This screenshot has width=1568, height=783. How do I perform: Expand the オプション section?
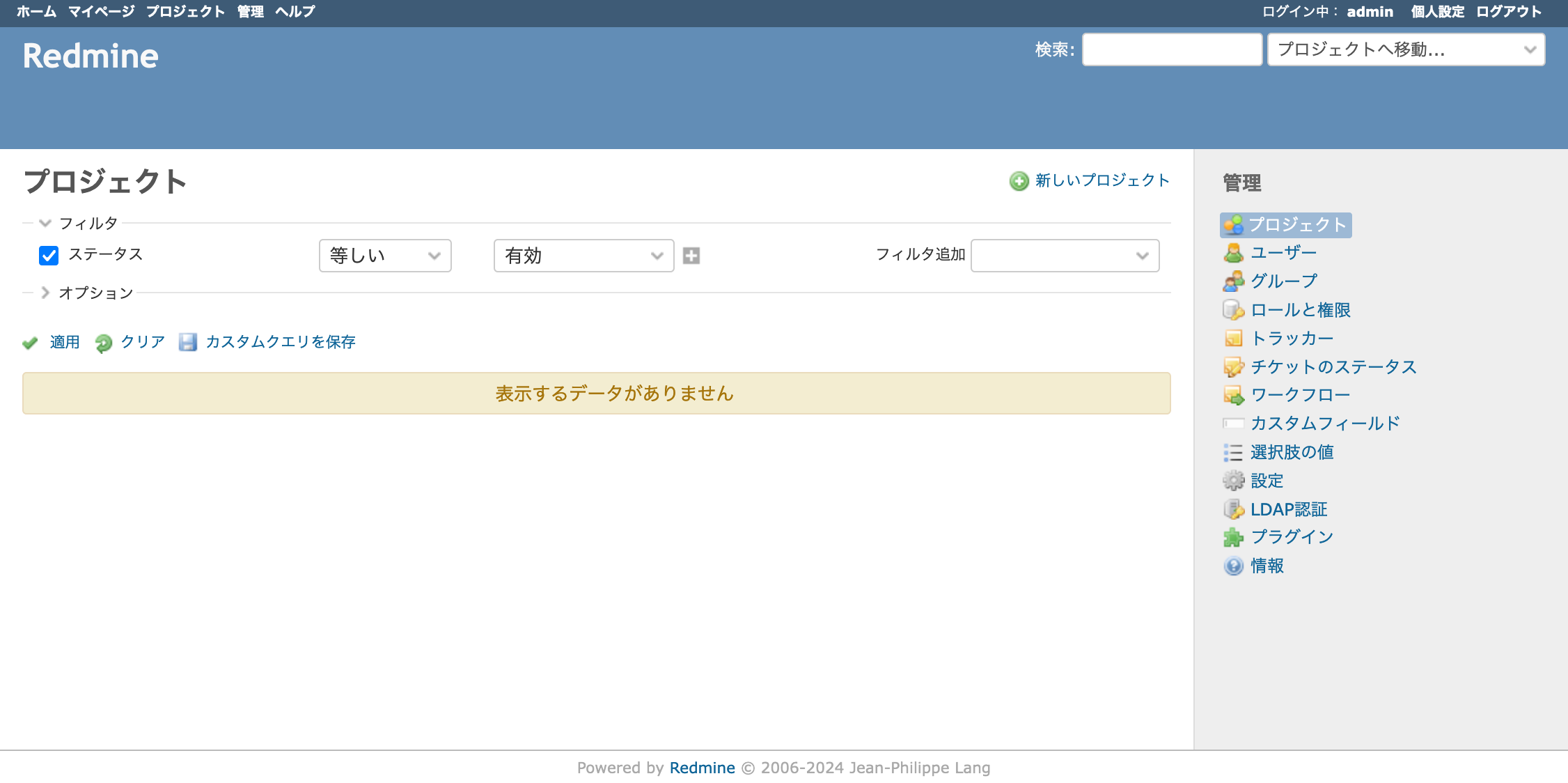pos(45,293)
